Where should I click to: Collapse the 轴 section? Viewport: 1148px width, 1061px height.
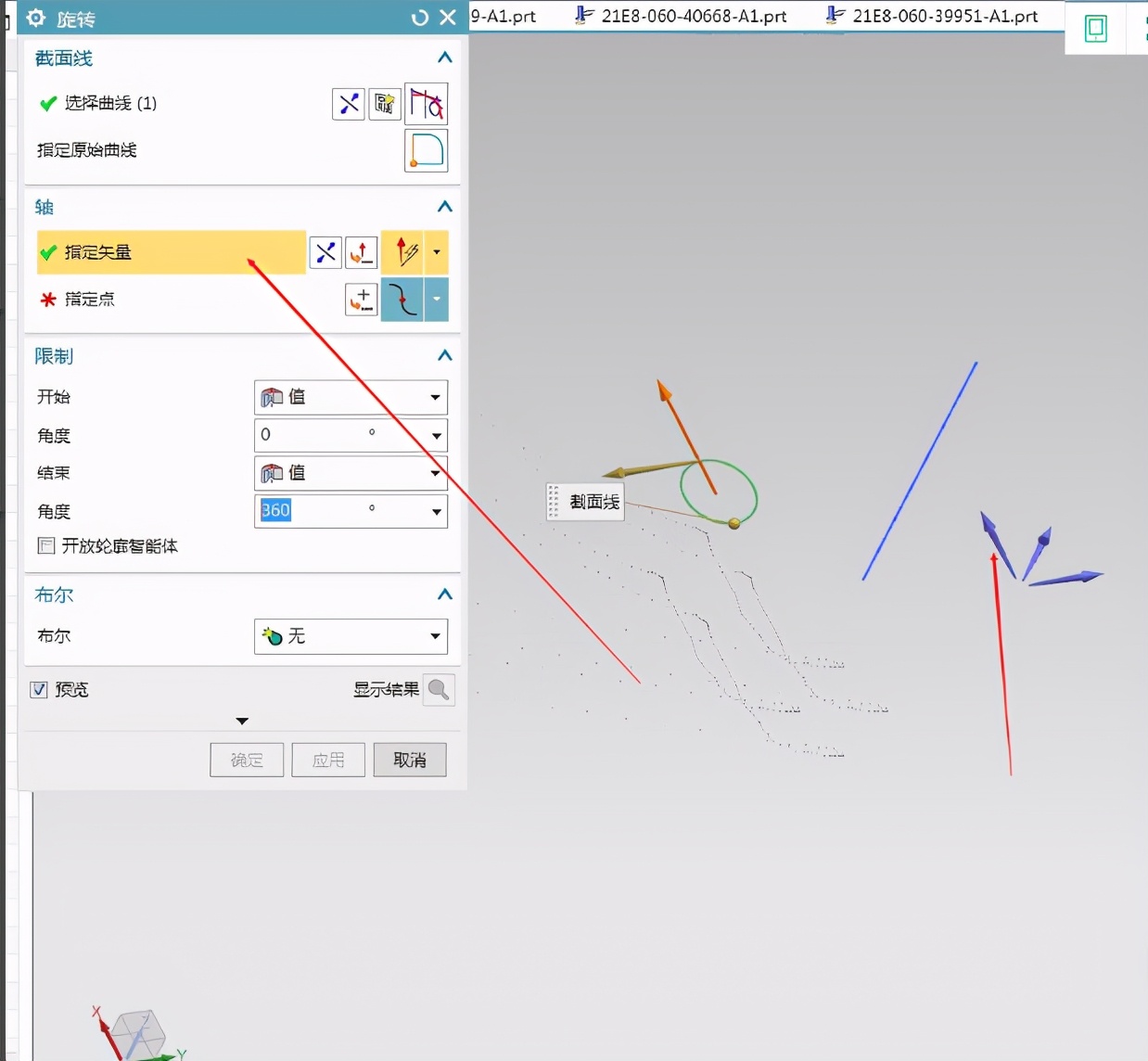pos(445,207)
